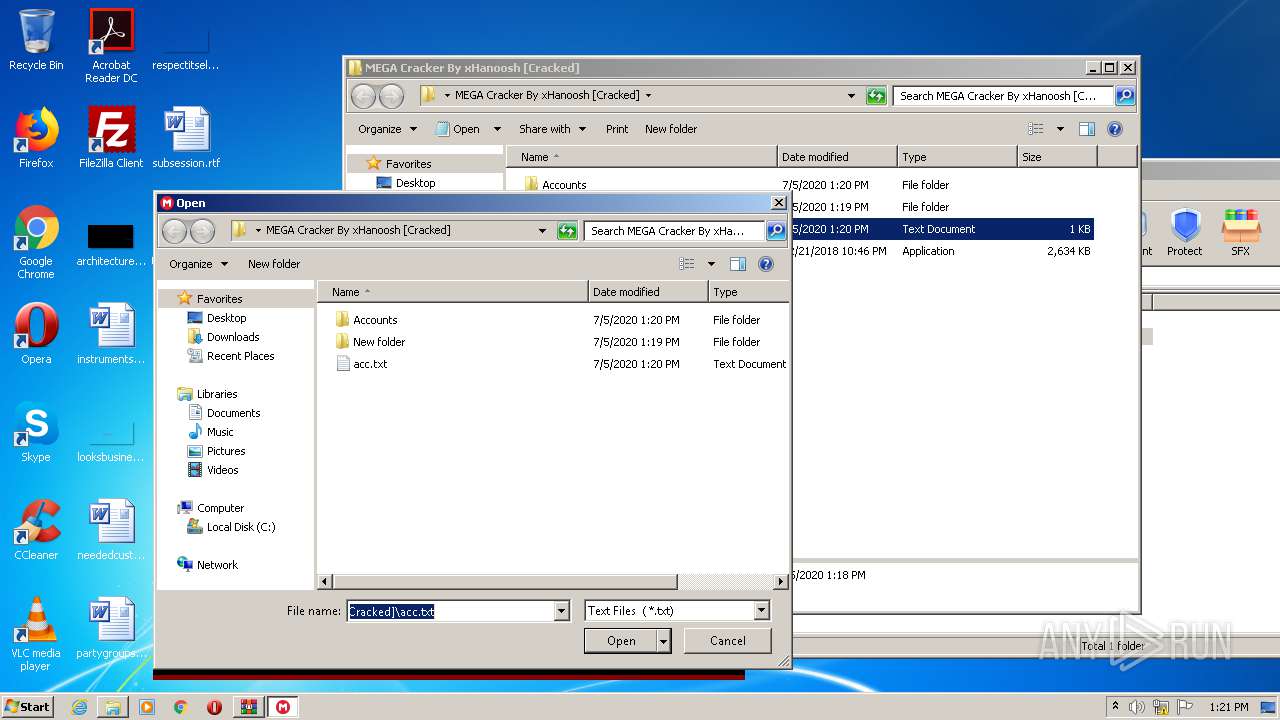Select acc.txt in the Open dialog
Screen dimensions: 1280x720
pos(370,364)
